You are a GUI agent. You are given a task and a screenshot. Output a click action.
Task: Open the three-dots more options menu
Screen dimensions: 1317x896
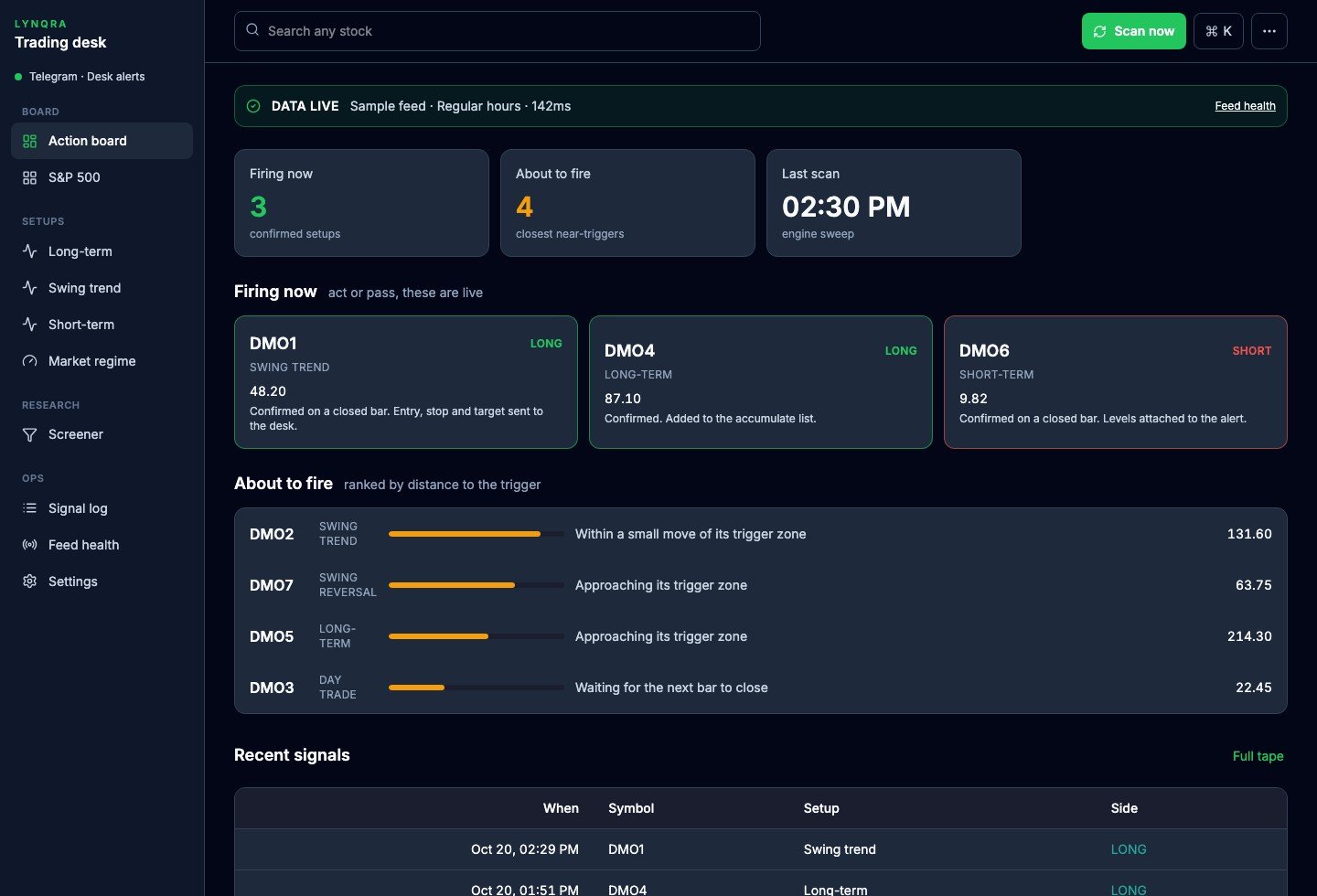[1269, 31]
